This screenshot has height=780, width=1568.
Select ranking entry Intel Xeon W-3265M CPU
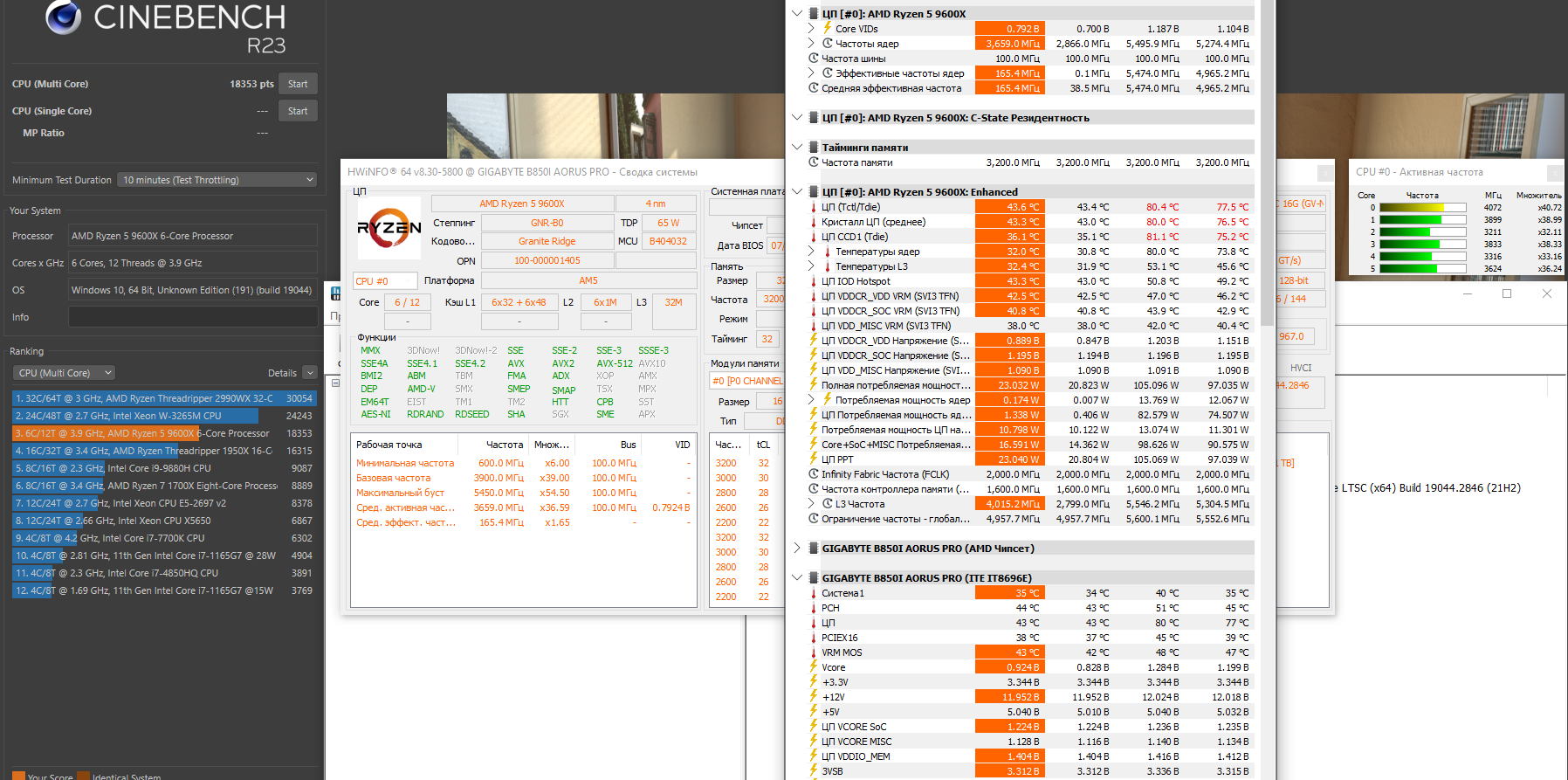[x=163, y=416]
